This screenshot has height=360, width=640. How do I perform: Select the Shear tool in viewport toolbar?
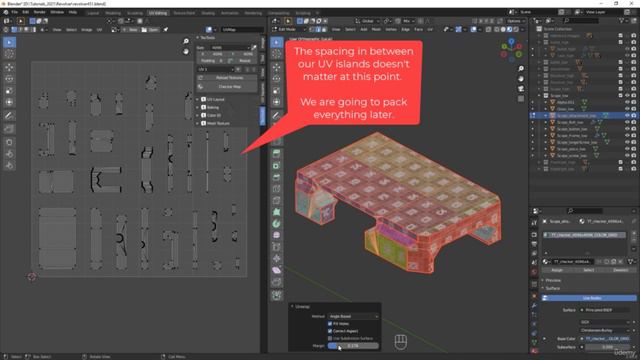[277, 270]
